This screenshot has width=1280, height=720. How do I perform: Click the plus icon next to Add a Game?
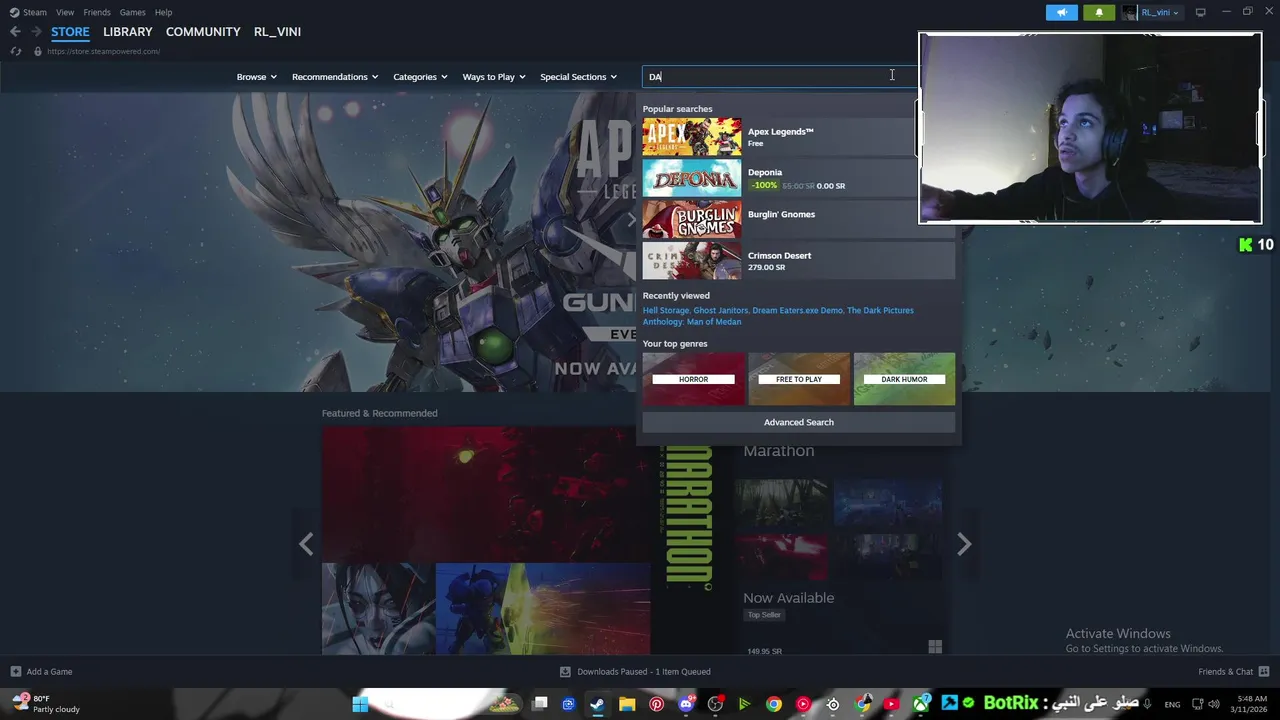[15, 672]
